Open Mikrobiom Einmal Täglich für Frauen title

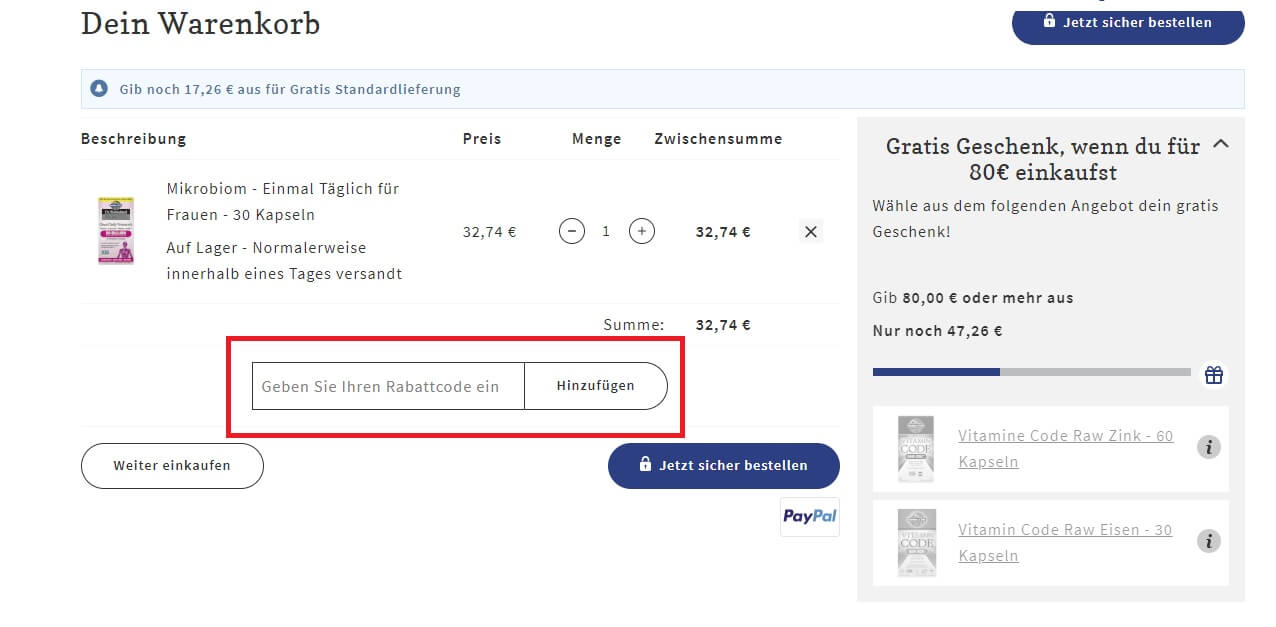283,202
